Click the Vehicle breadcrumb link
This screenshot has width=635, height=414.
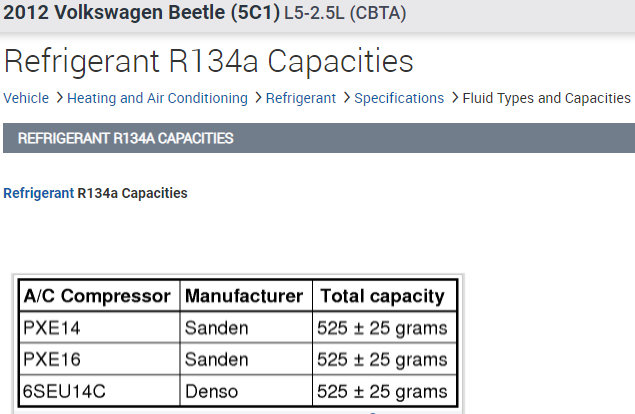26,98
